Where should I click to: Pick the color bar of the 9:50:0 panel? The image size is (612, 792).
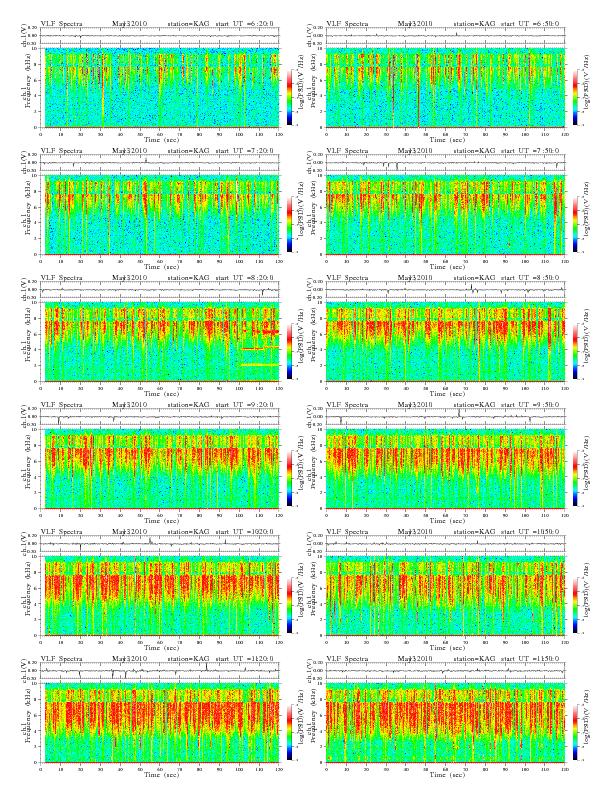tap(576, 478)
